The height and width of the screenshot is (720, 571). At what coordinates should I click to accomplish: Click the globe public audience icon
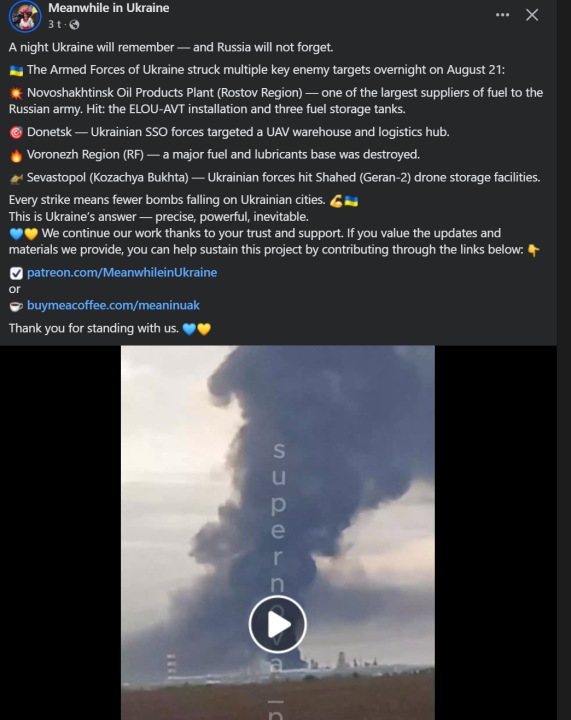(74, 25)
